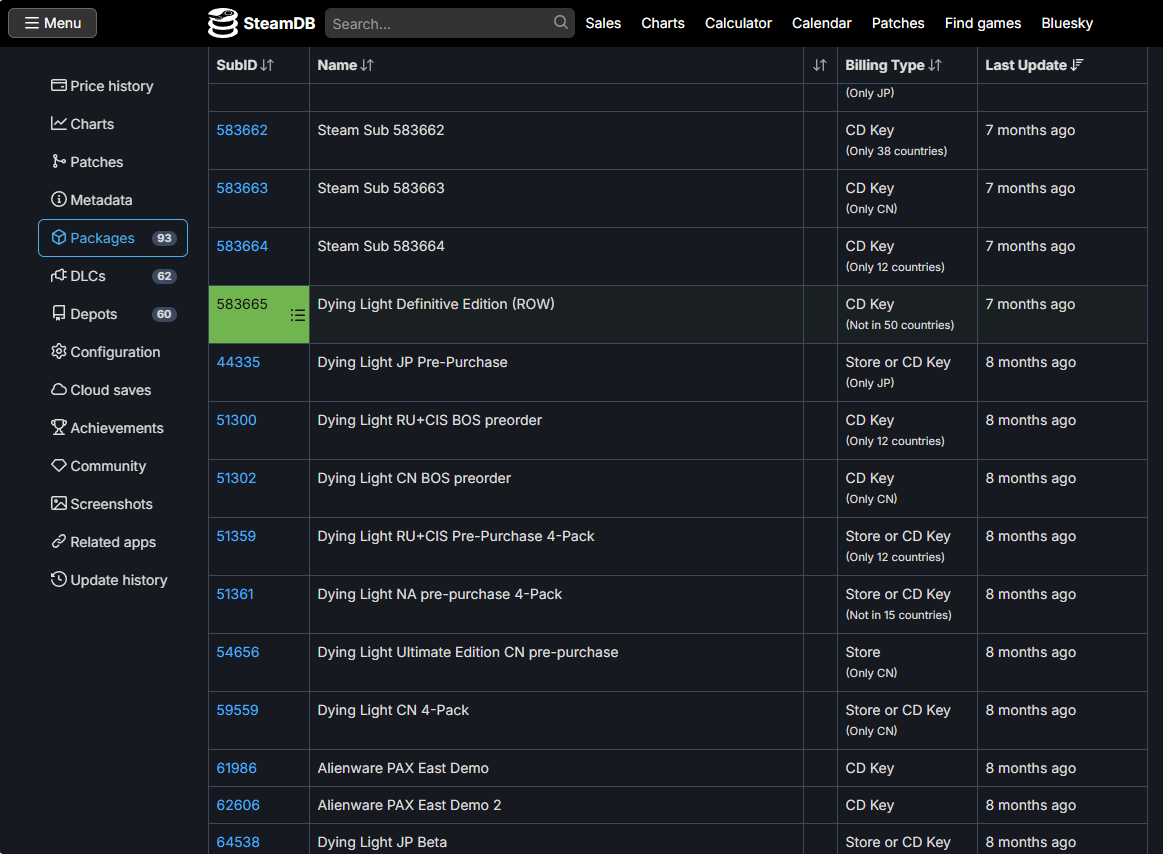The image size is (1163, 854).
Task: Click the Packages cube sidebar icon
Action: (59, 237)
